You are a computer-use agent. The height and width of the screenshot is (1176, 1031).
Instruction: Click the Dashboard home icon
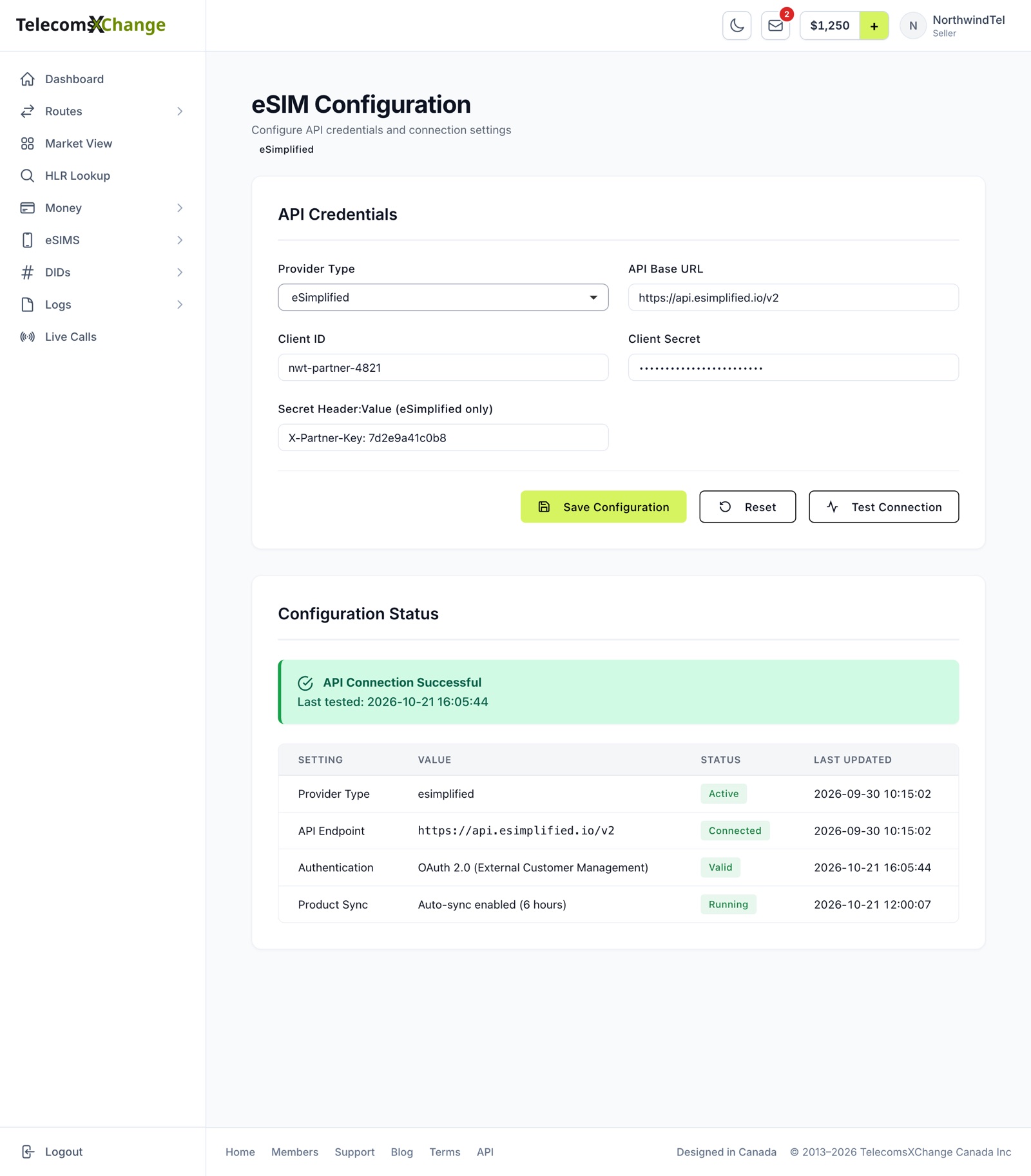tap(27, 79)
